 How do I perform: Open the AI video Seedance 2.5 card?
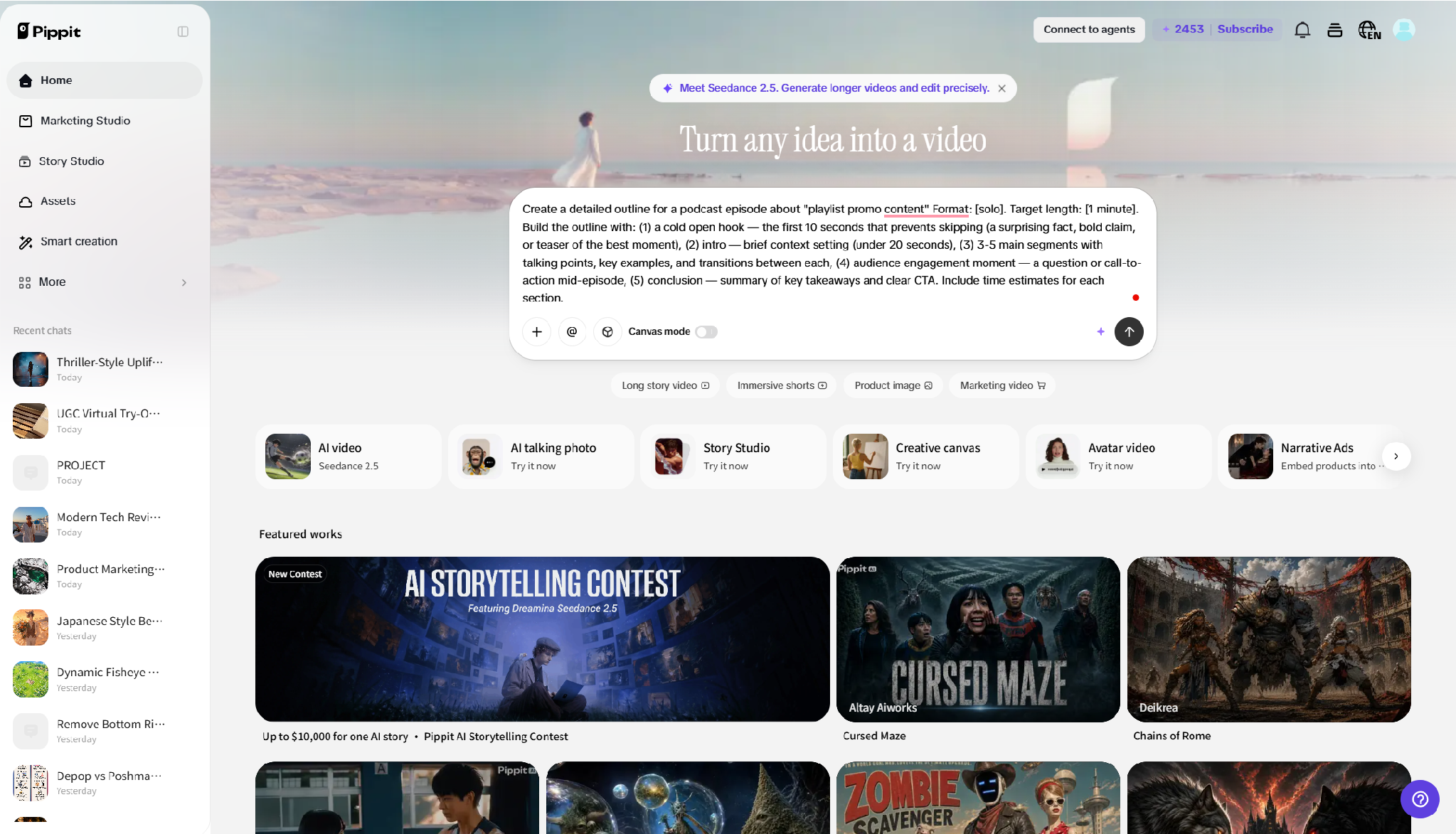pyautogui.click(x=349, y=456)
